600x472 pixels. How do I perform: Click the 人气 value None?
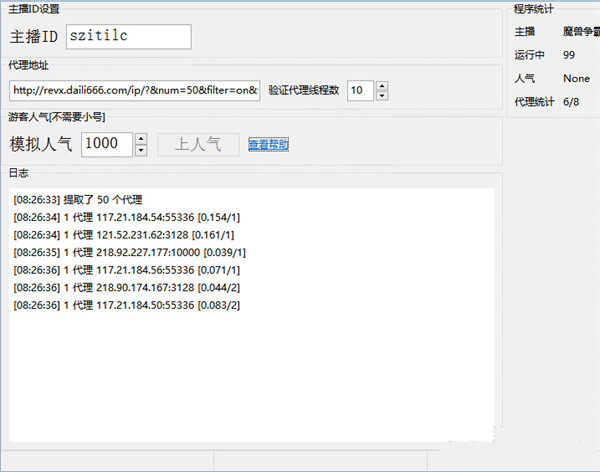576,78
